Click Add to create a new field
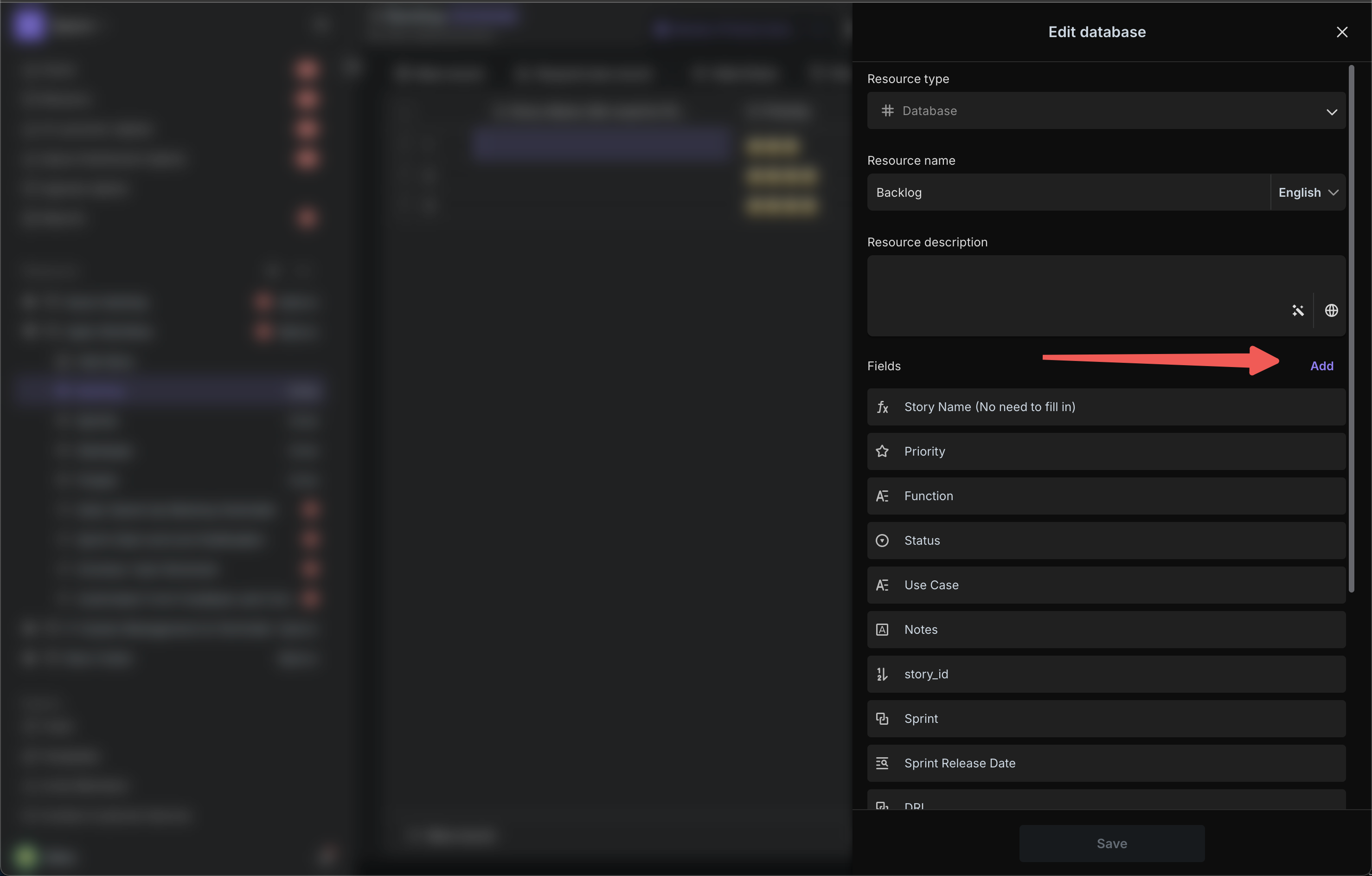 pyautogui.click(x=1322, y=365)
